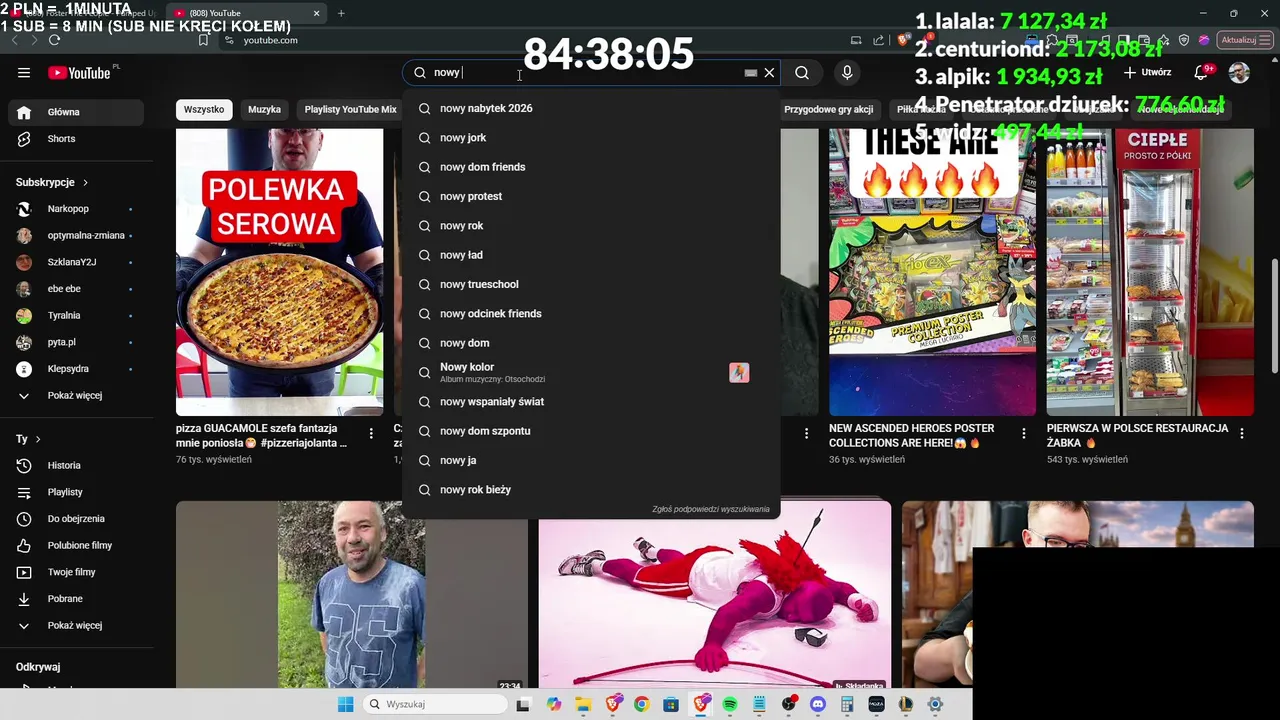Open the Utwórz create button
Image resolution: width=1280 pixels, height=720 pixels.
pos(1147,72)
